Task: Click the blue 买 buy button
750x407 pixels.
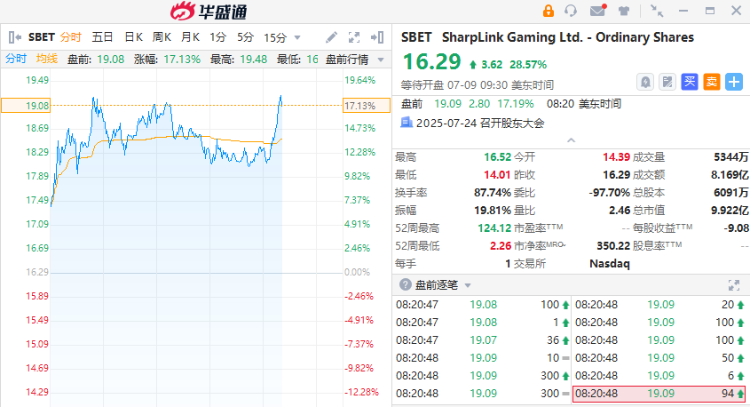Action: [689, 80]
